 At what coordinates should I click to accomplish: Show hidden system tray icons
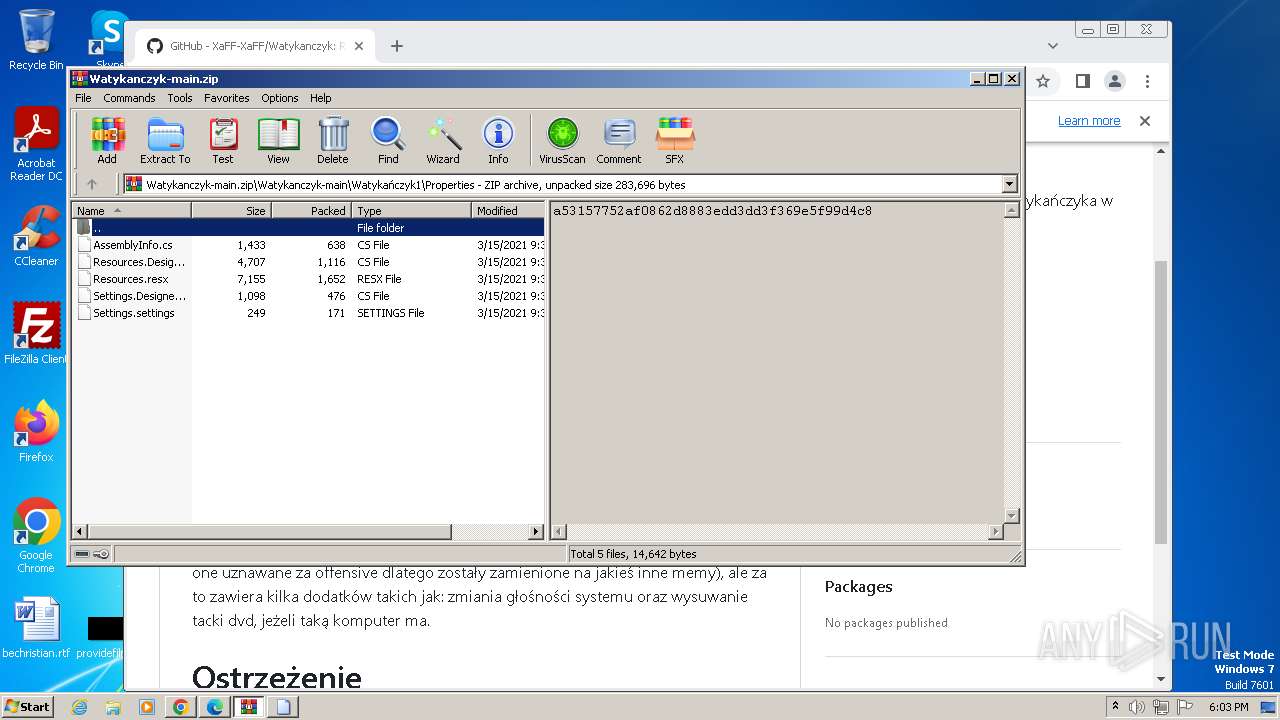[x=1116, y=707]
